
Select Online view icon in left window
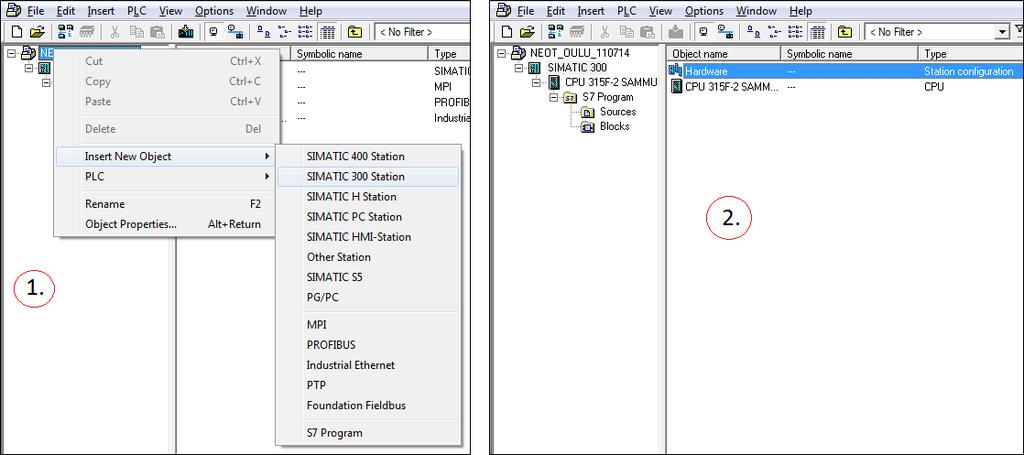pos(235,31)
